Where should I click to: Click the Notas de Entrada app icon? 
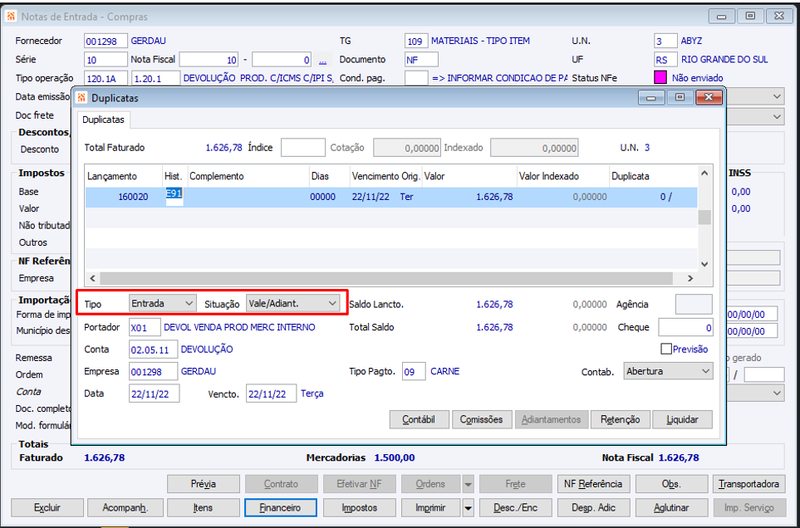point(11,16)
